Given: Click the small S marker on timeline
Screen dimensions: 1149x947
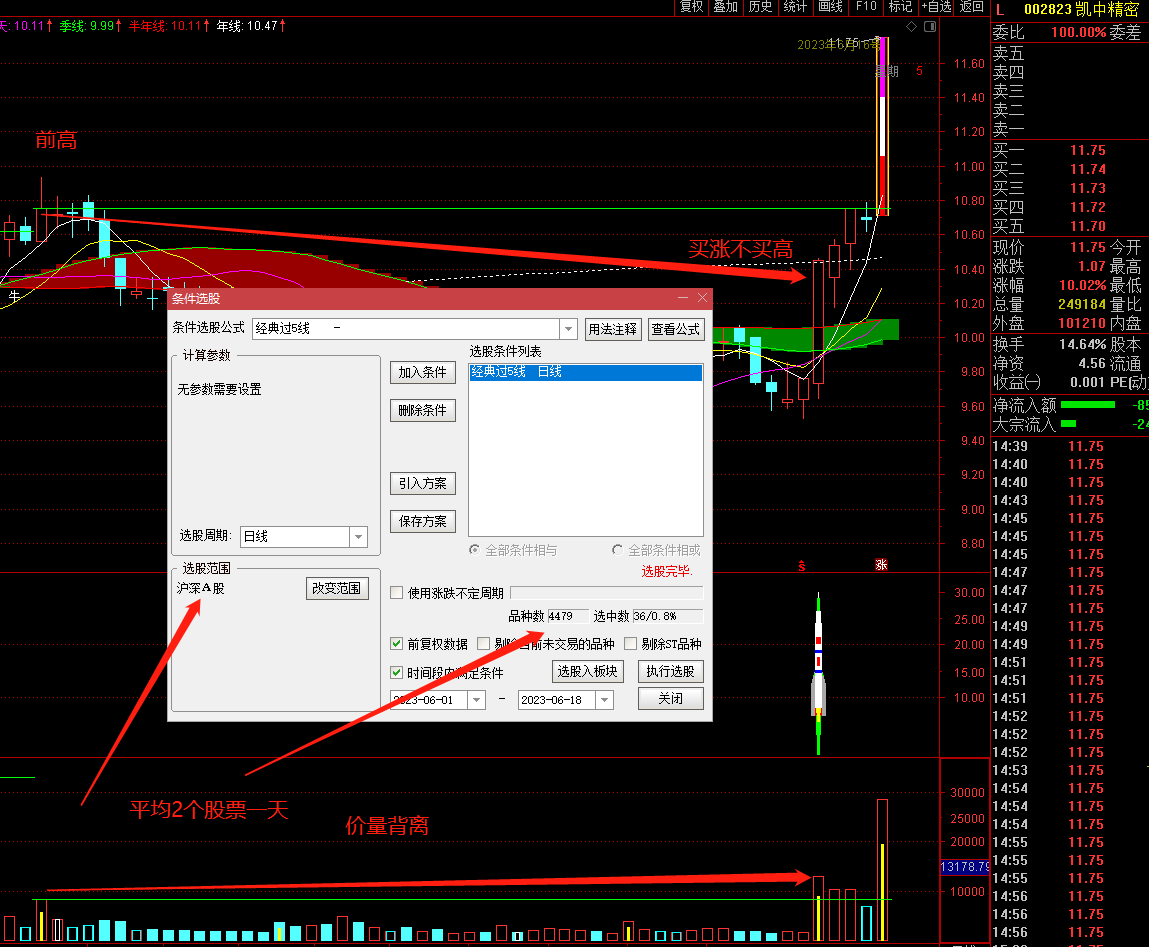Looking at the screenshot, I should click(x=802, y=566).
